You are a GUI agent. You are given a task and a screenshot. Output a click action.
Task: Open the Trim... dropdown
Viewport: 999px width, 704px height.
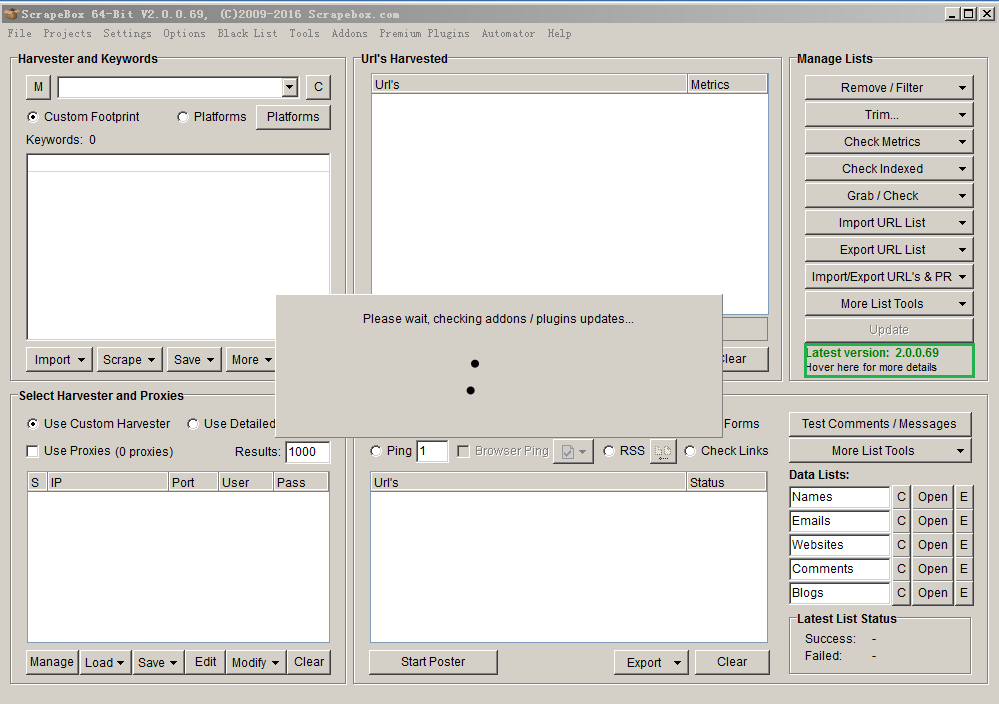click(889, 115)
